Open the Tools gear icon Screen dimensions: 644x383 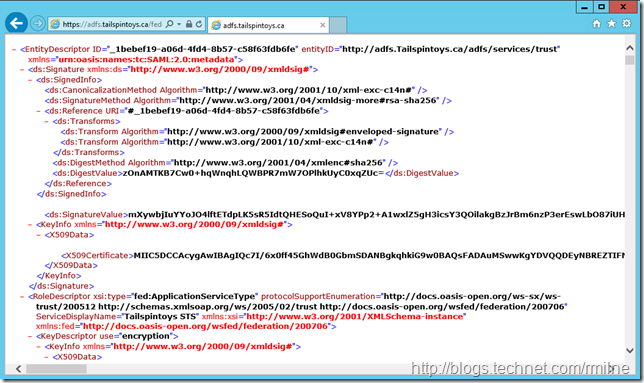(626, 23)
